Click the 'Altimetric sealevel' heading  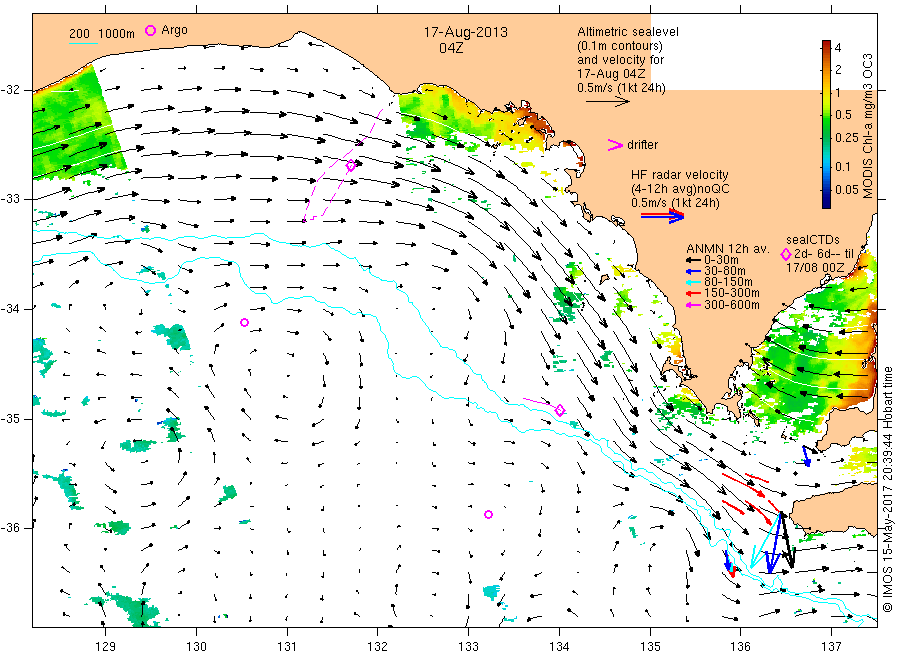click(x=628, y=32)
